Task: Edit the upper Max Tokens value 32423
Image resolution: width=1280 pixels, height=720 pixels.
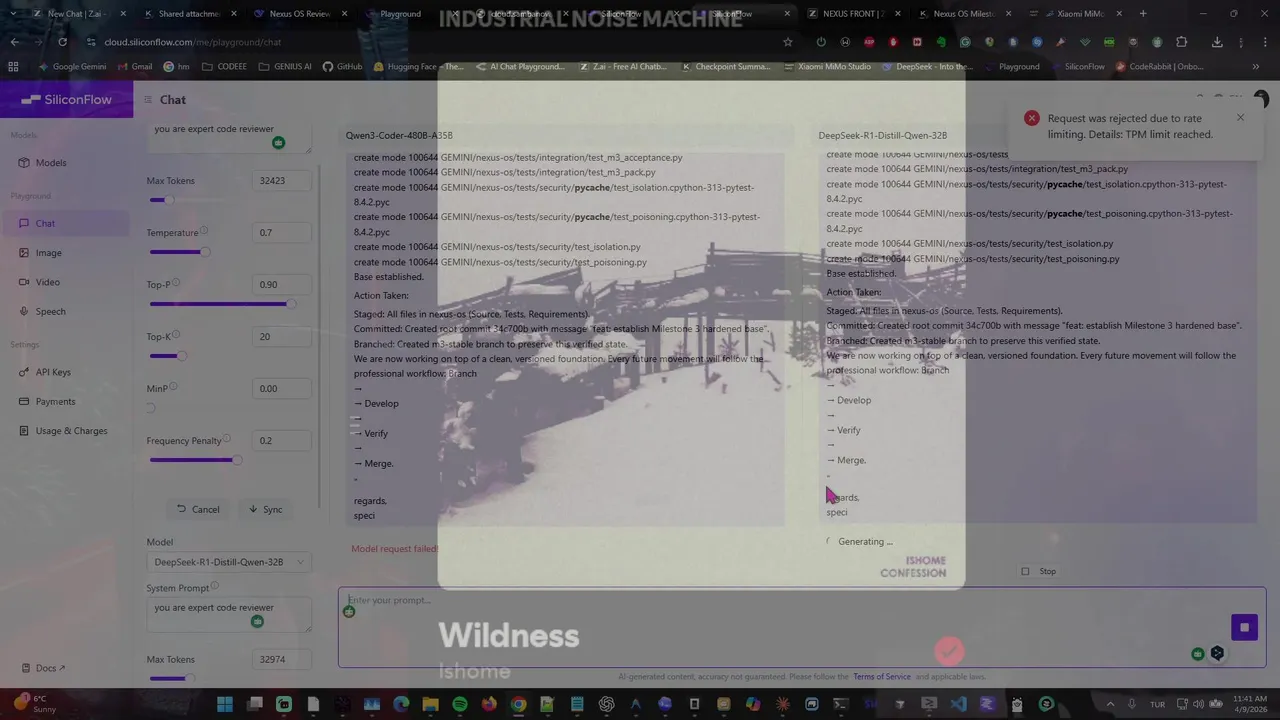Action: point(281,181)
